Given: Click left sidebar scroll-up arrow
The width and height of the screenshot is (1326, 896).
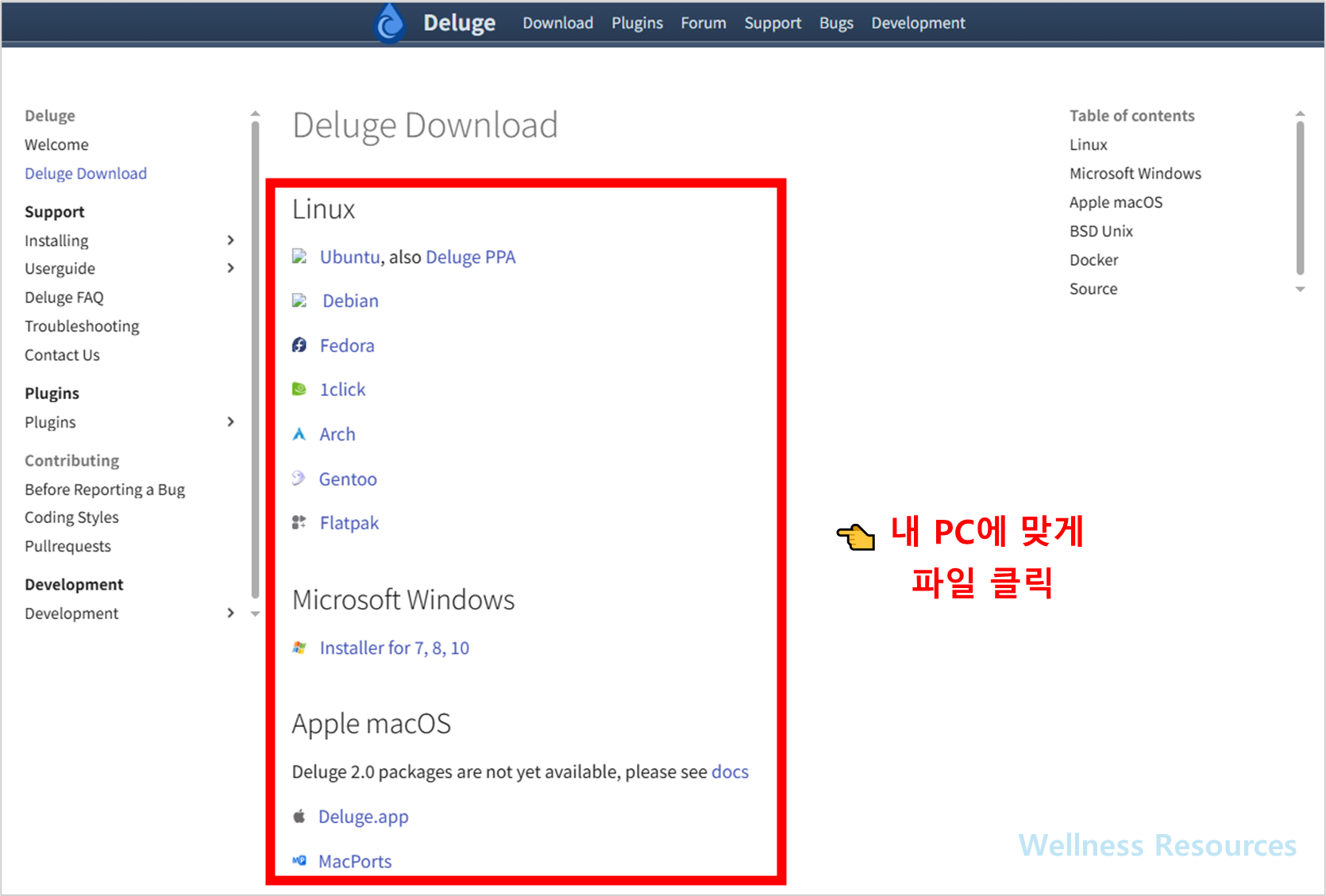Looking at the screenshot, I should click(x=255, y=114).
